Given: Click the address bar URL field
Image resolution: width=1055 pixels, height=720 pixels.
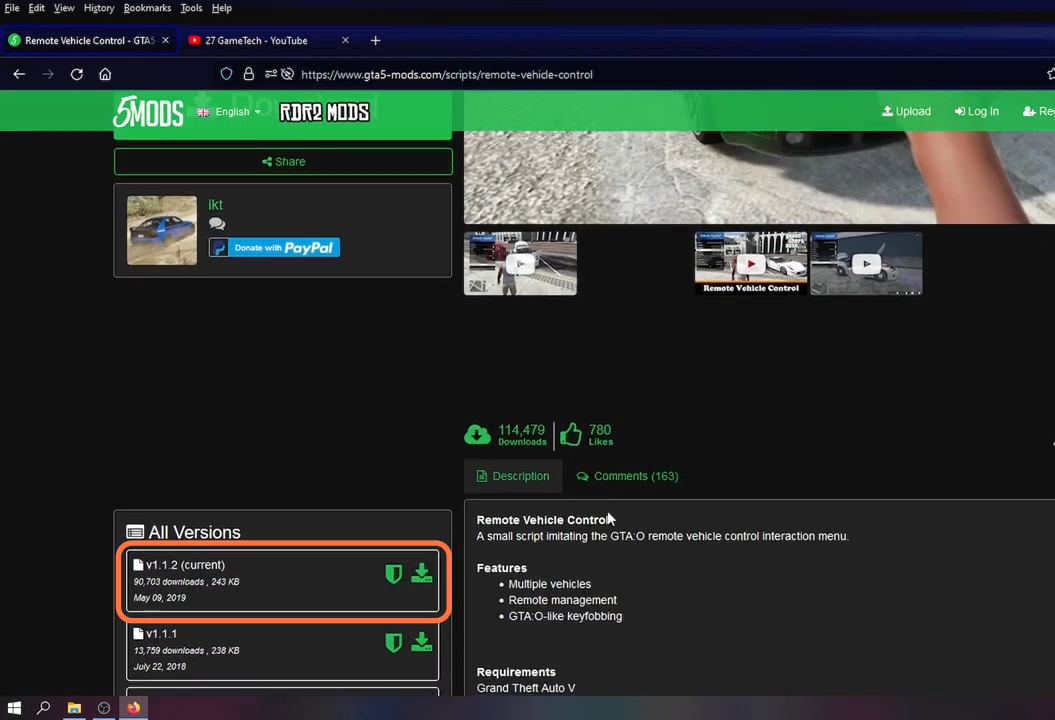Looking at the screenshot, I should 447,74.
